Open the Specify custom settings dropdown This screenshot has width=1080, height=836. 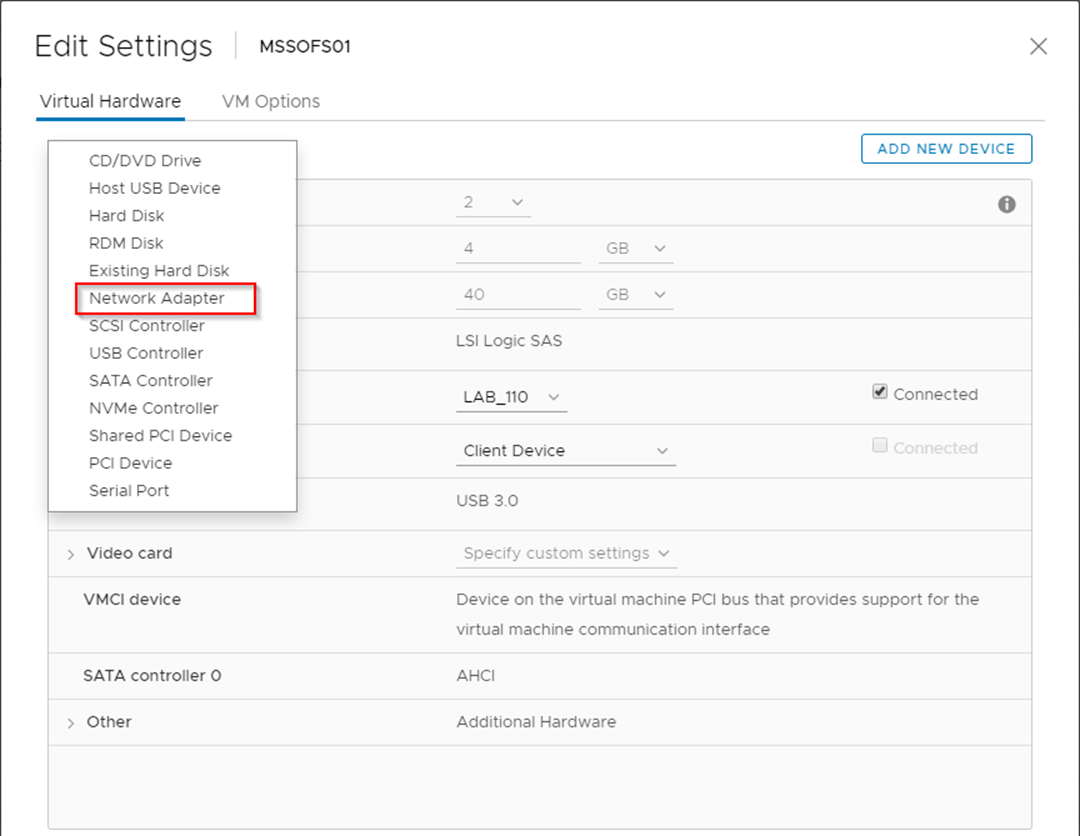(x=566, y=553)
